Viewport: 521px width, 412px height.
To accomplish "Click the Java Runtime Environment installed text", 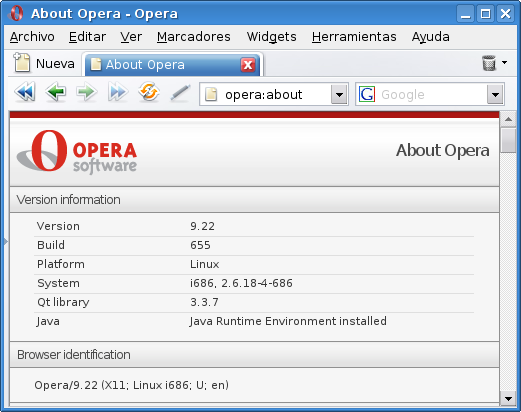I will [x=288, y=321].
